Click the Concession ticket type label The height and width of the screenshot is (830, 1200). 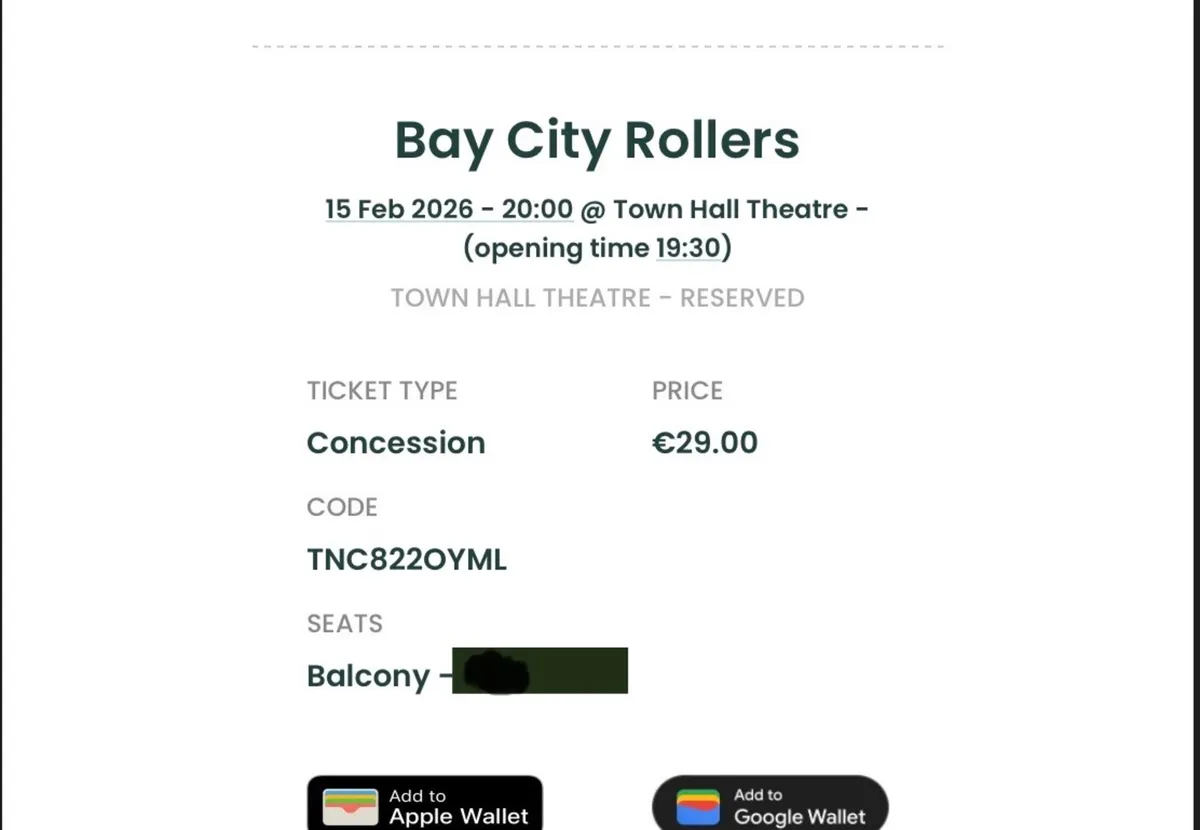click(x=396, y=442)
